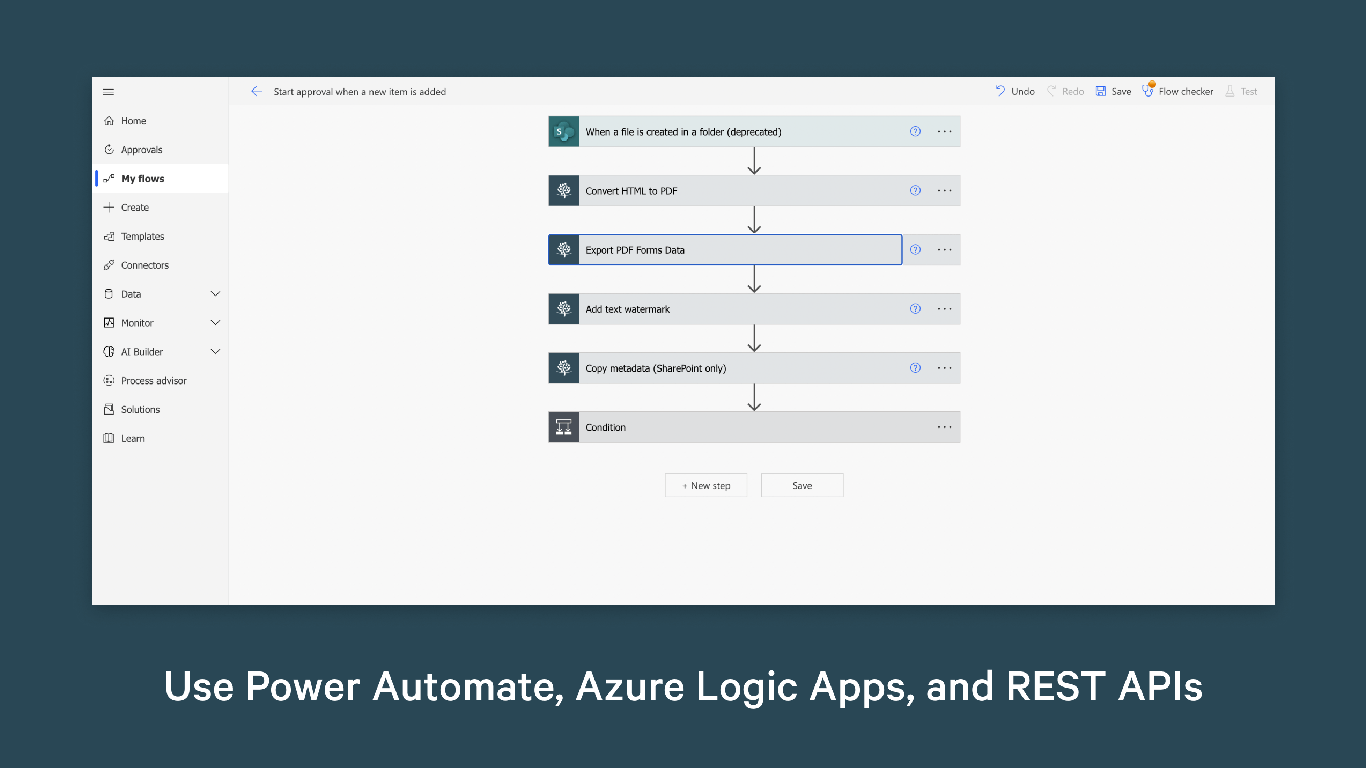
Task: Open Templates in the sidebar
Action: click(142, 237)
